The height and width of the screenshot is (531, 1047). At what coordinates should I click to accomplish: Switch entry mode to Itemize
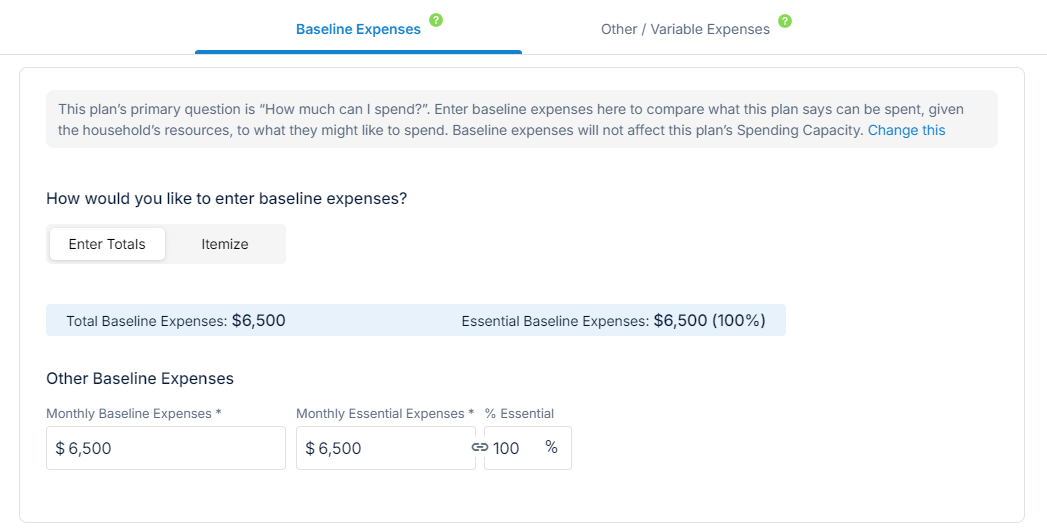[x=225, y=244]
